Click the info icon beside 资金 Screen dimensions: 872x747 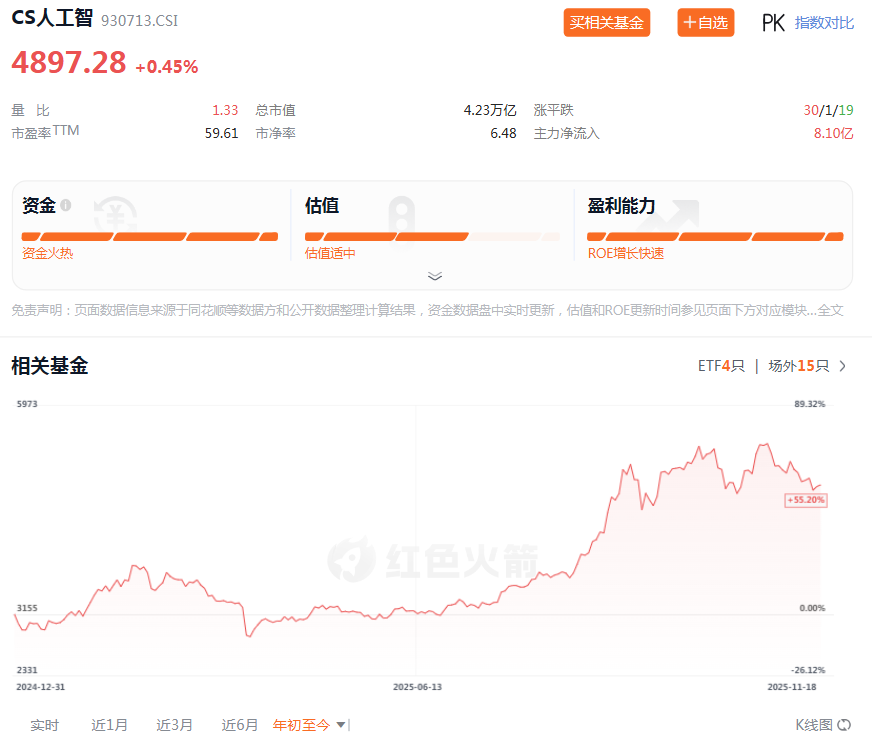[66, 205]
